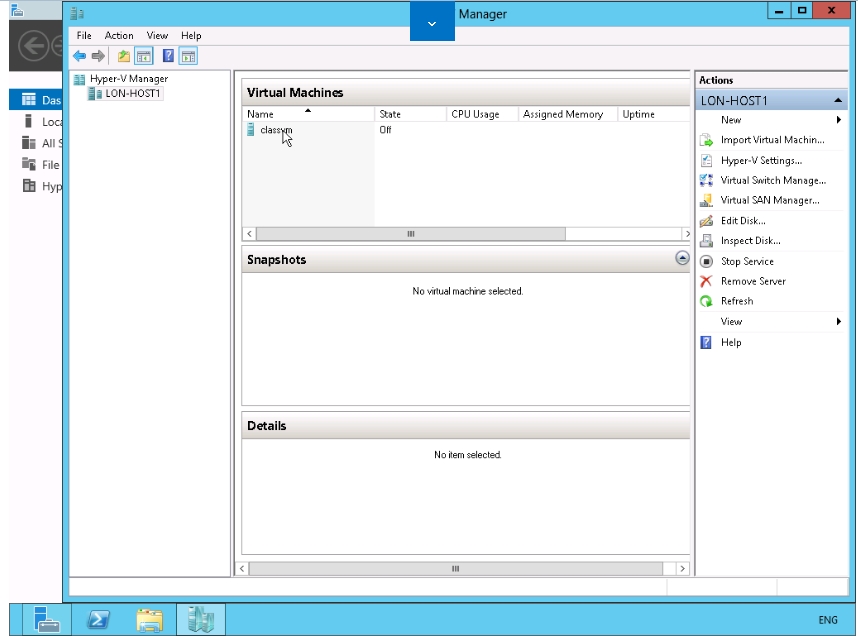Click the Inspect Disk icon
Viewport: 858px width, 636px height.
click(706, 241)
